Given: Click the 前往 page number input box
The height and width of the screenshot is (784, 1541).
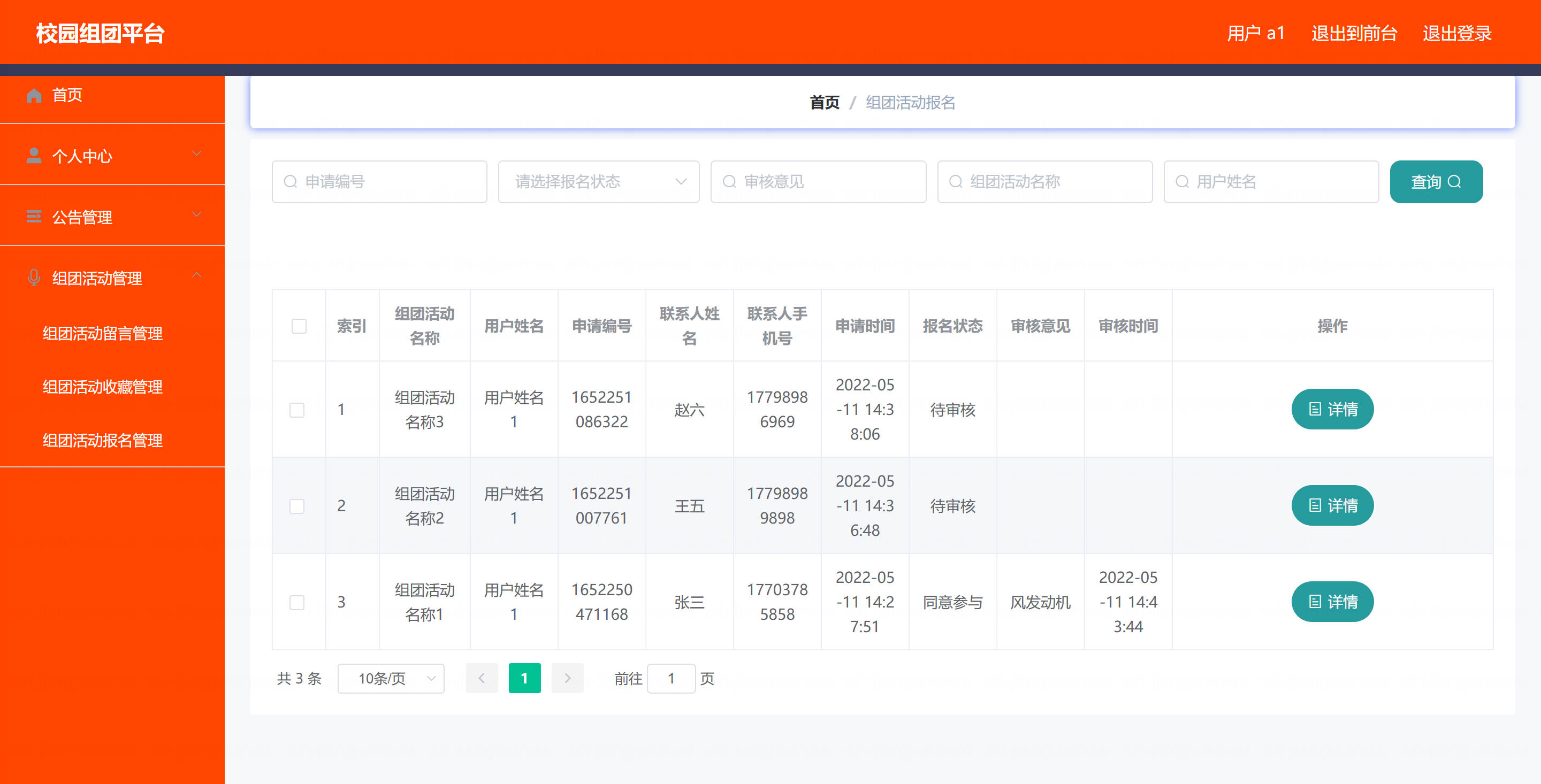Looking at the screenshot, I should pyautogui.click(x=670, y=678).
